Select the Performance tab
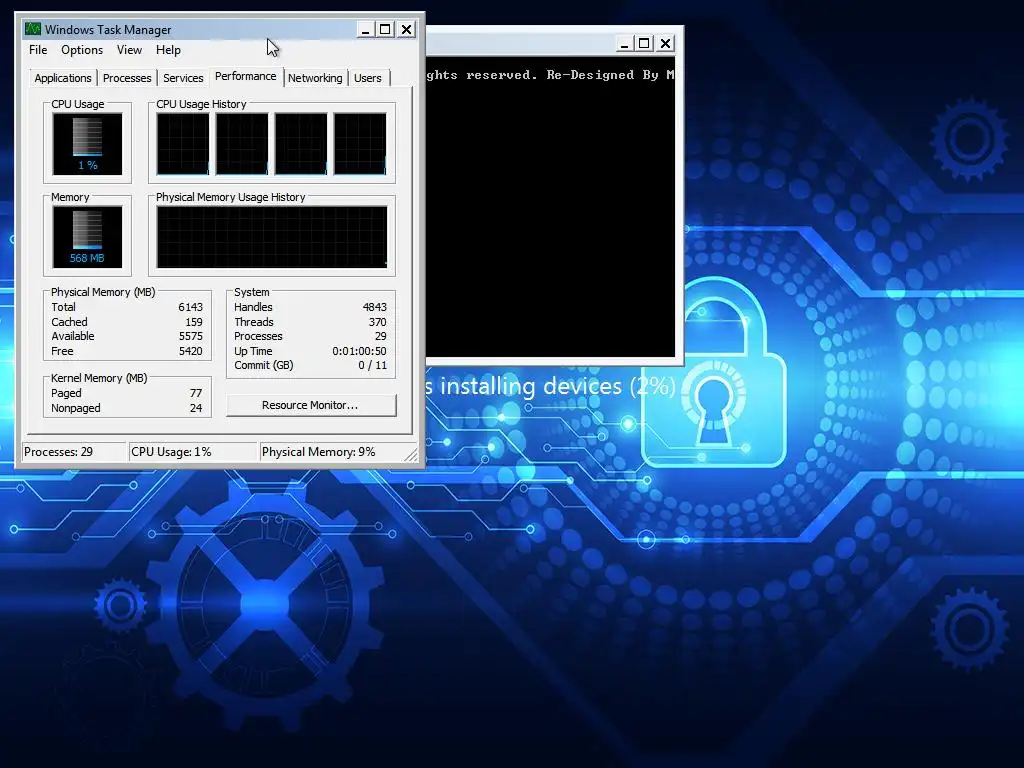 [x=246, y=76]
